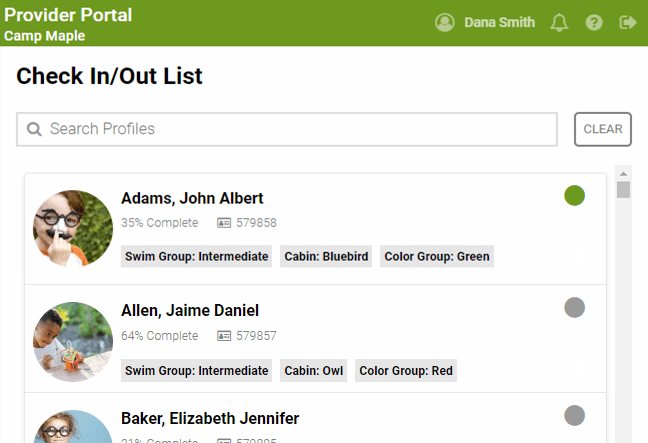
Task: Open the help question mark icon
Action: (594, 23)
